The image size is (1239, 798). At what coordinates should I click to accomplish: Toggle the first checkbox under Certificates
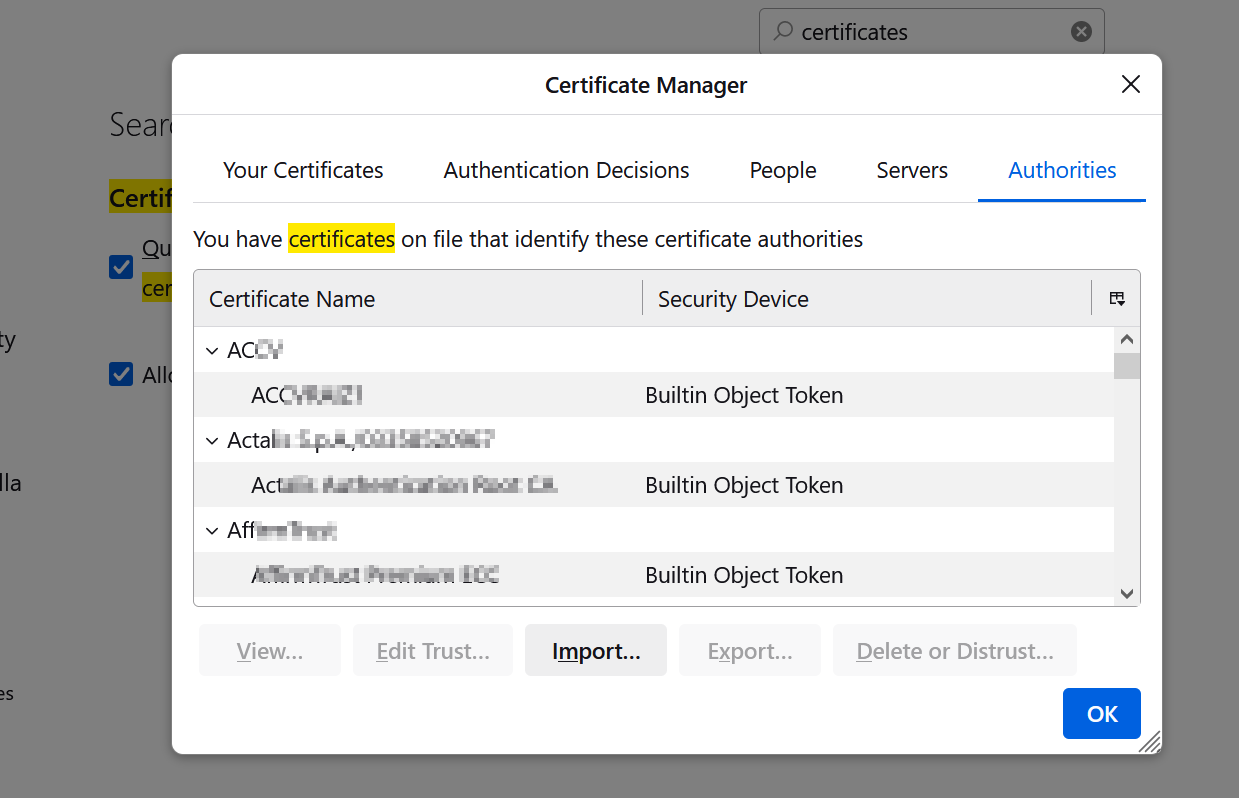pos(121,267)
